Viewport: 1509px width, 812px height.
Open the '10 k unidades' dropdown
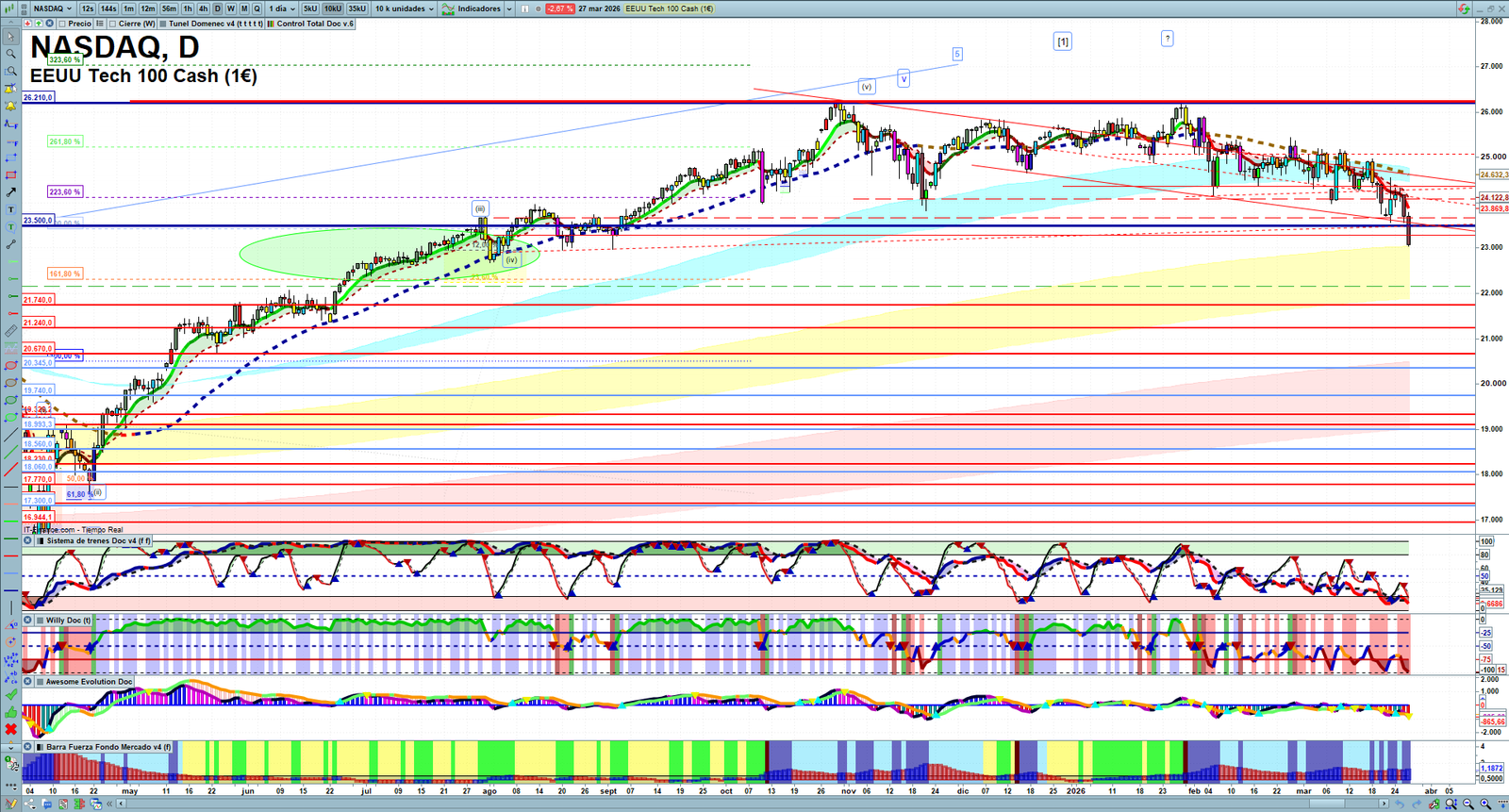click(x=405, y=8)
